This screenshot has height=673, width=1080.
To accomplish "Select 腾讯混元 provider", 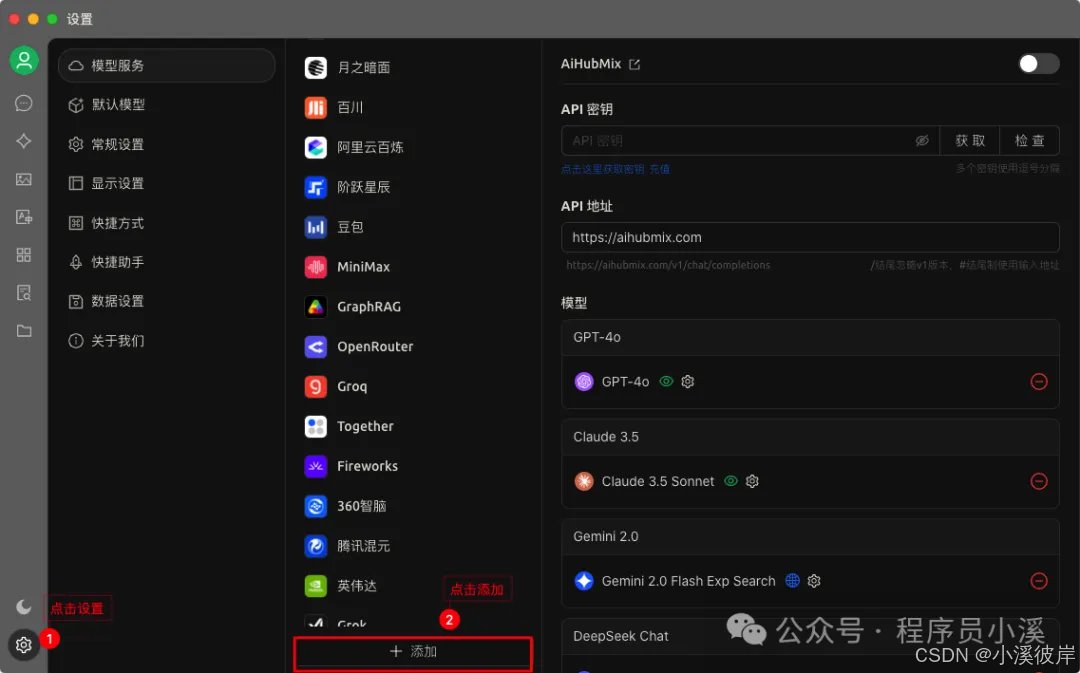I will [413, 546].
